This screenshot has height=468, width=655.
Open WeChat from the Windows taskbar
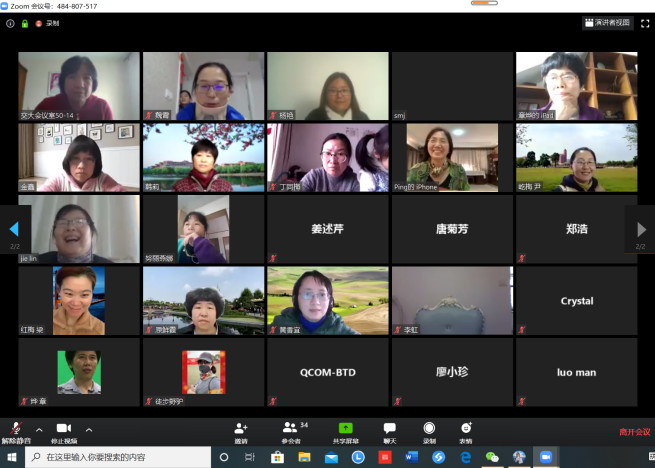click(491, 457)
